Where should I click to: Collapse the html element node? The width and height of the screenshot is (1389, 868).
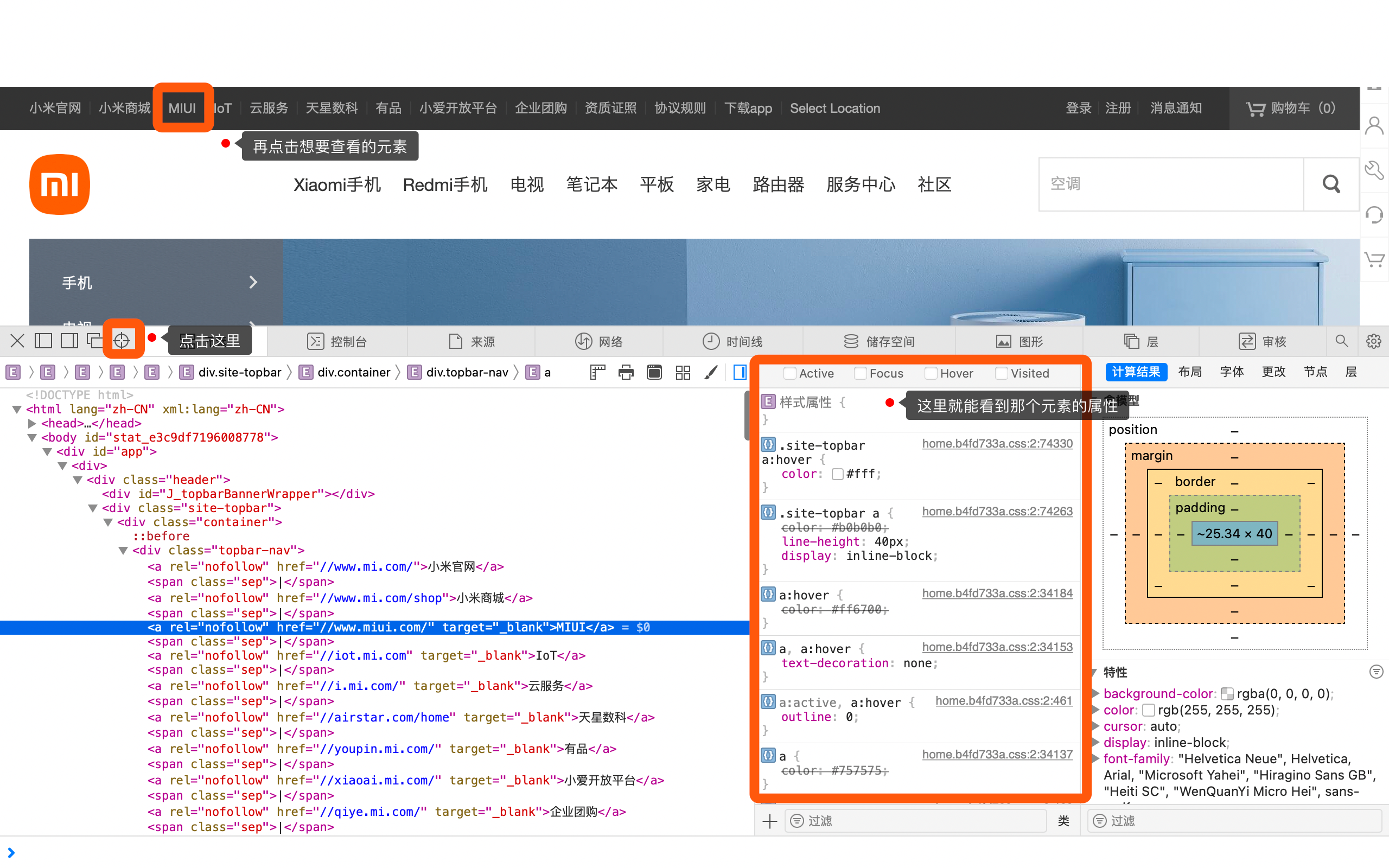pos(17,409)
